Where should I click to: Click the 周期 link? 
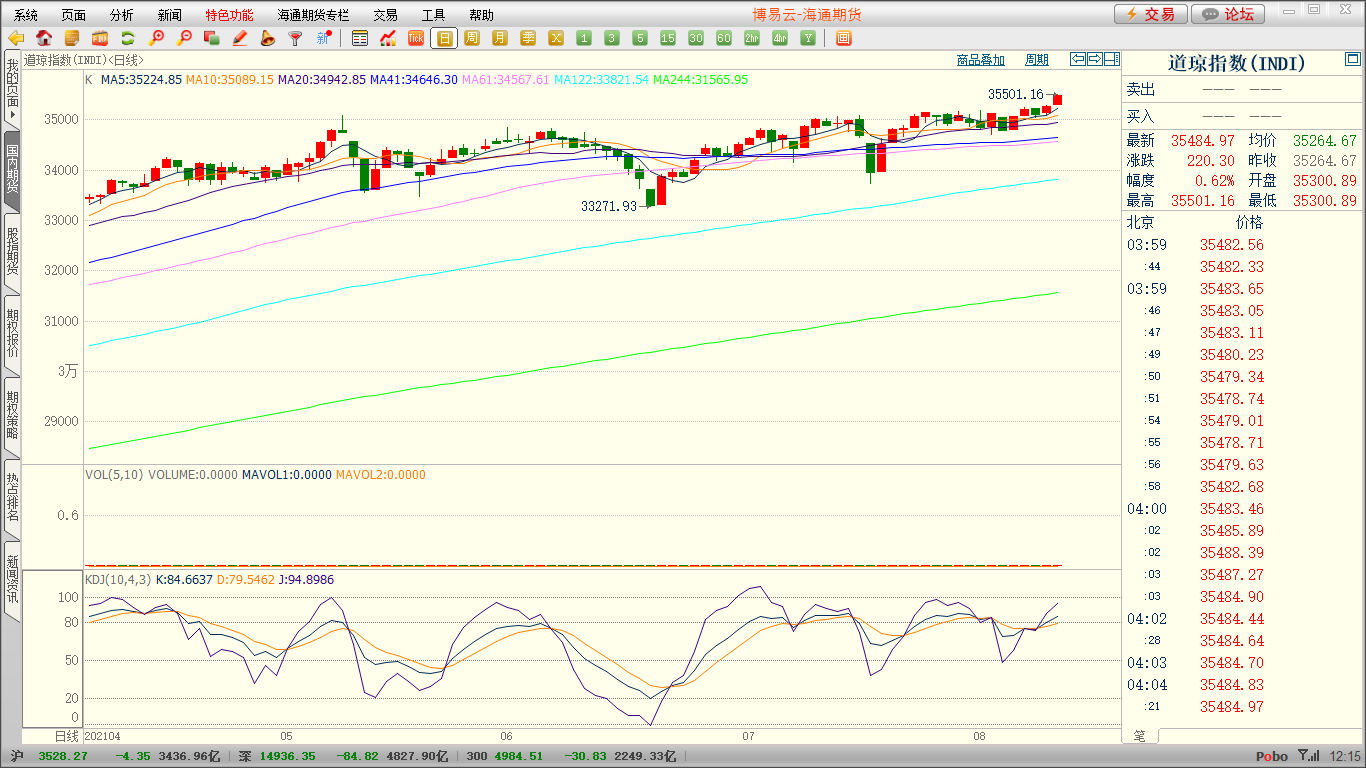tap(1037, 60)
